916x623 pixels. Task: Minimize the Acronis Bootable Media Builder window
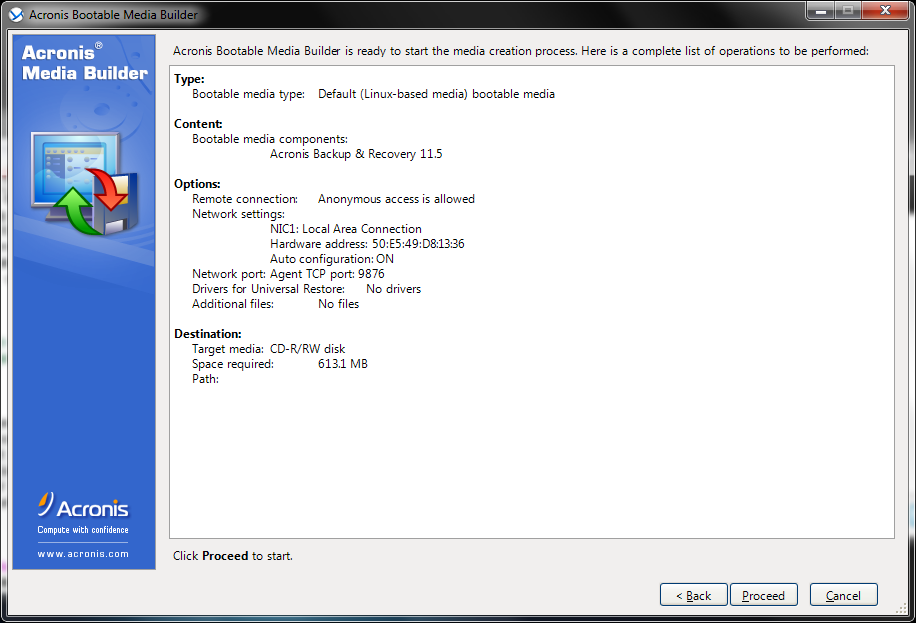(x=821, y=11)
